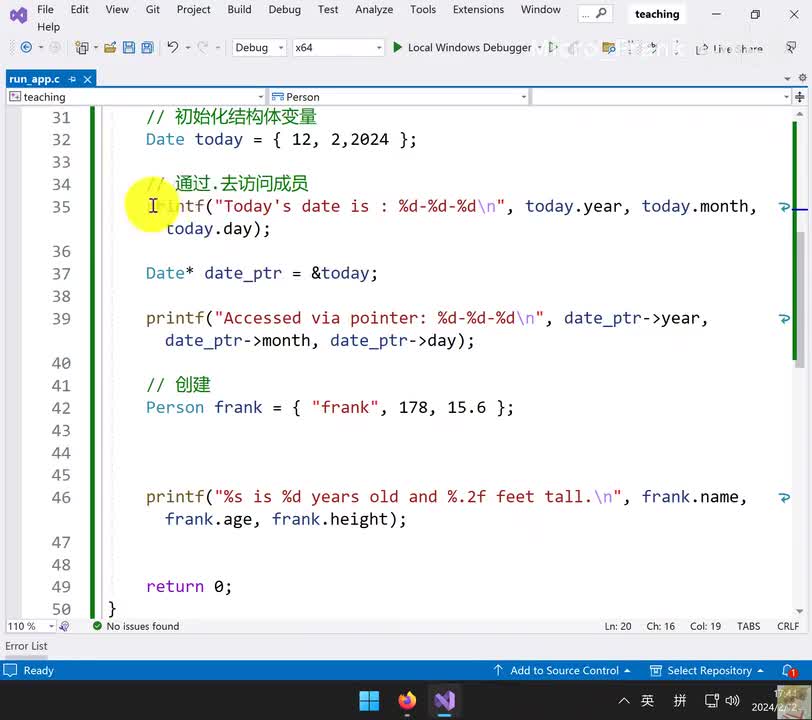Click the Visual Studio taskbar icon
Viewport: 812px width, 720px height.
click(x=445, y=700)
